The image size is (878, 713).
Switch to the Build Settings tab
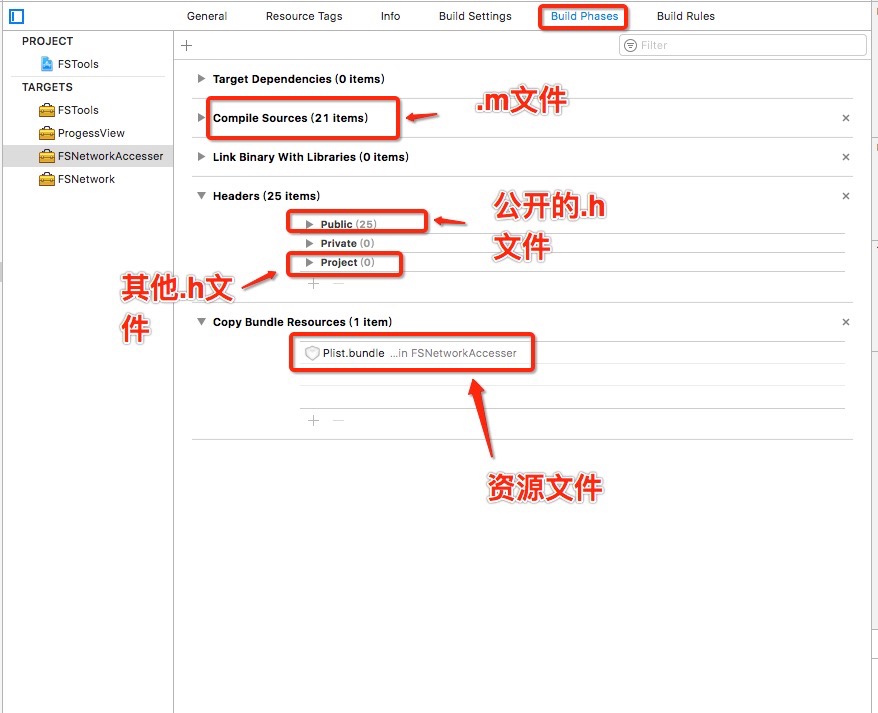click(475, 16)
